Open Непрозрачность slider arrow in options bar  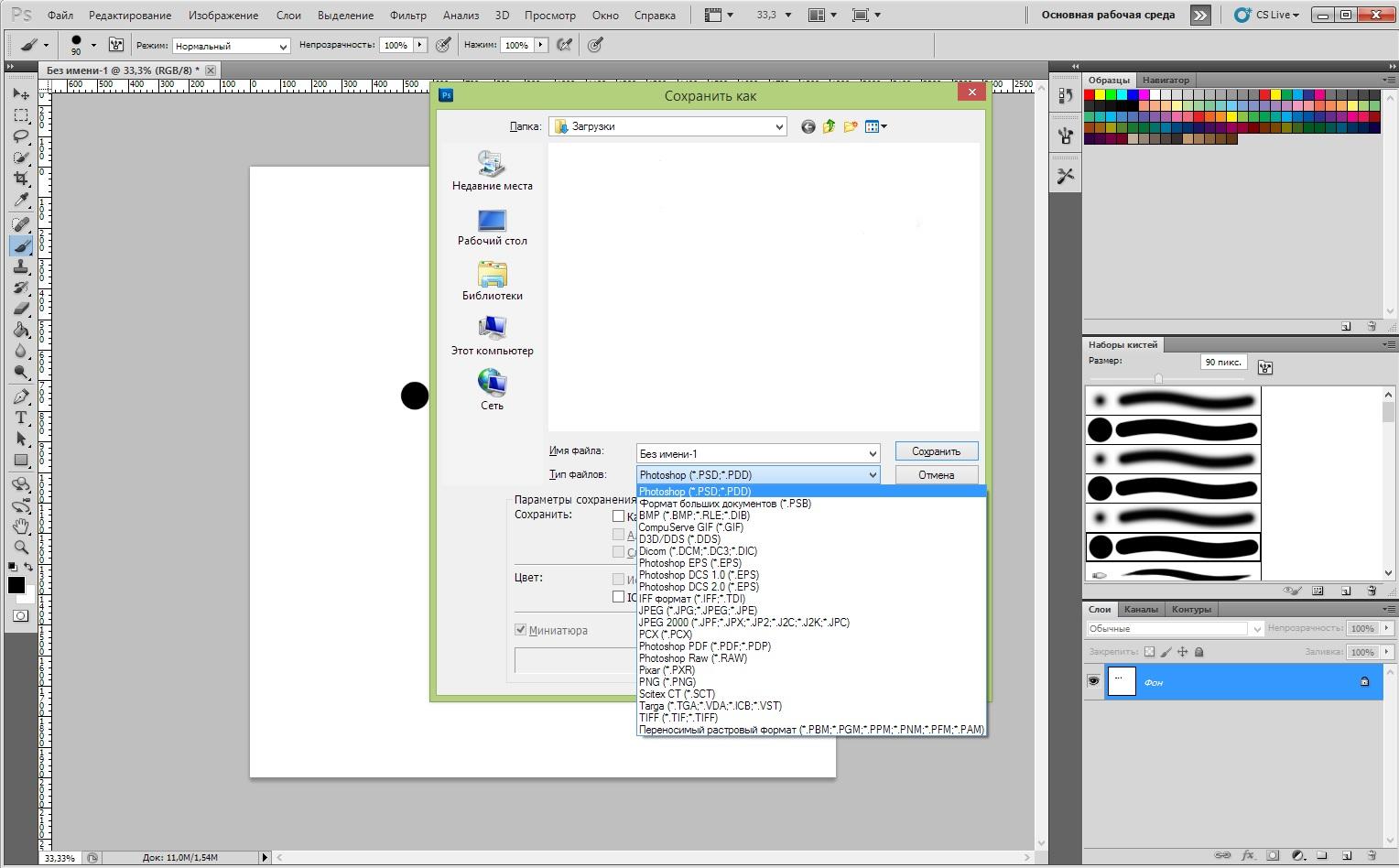(x=419, y=45)
